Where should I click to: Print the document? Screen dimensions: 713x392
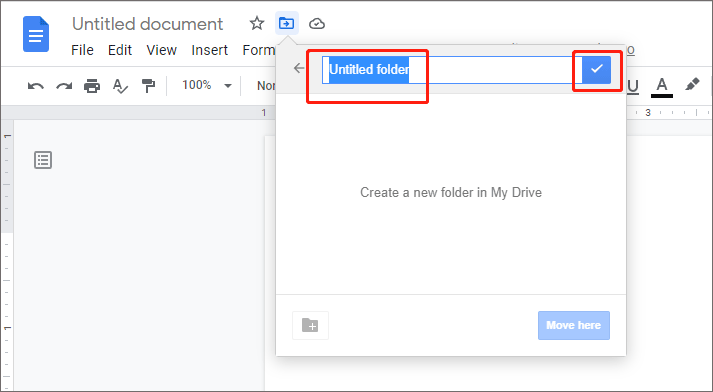[x=92, y=85]
